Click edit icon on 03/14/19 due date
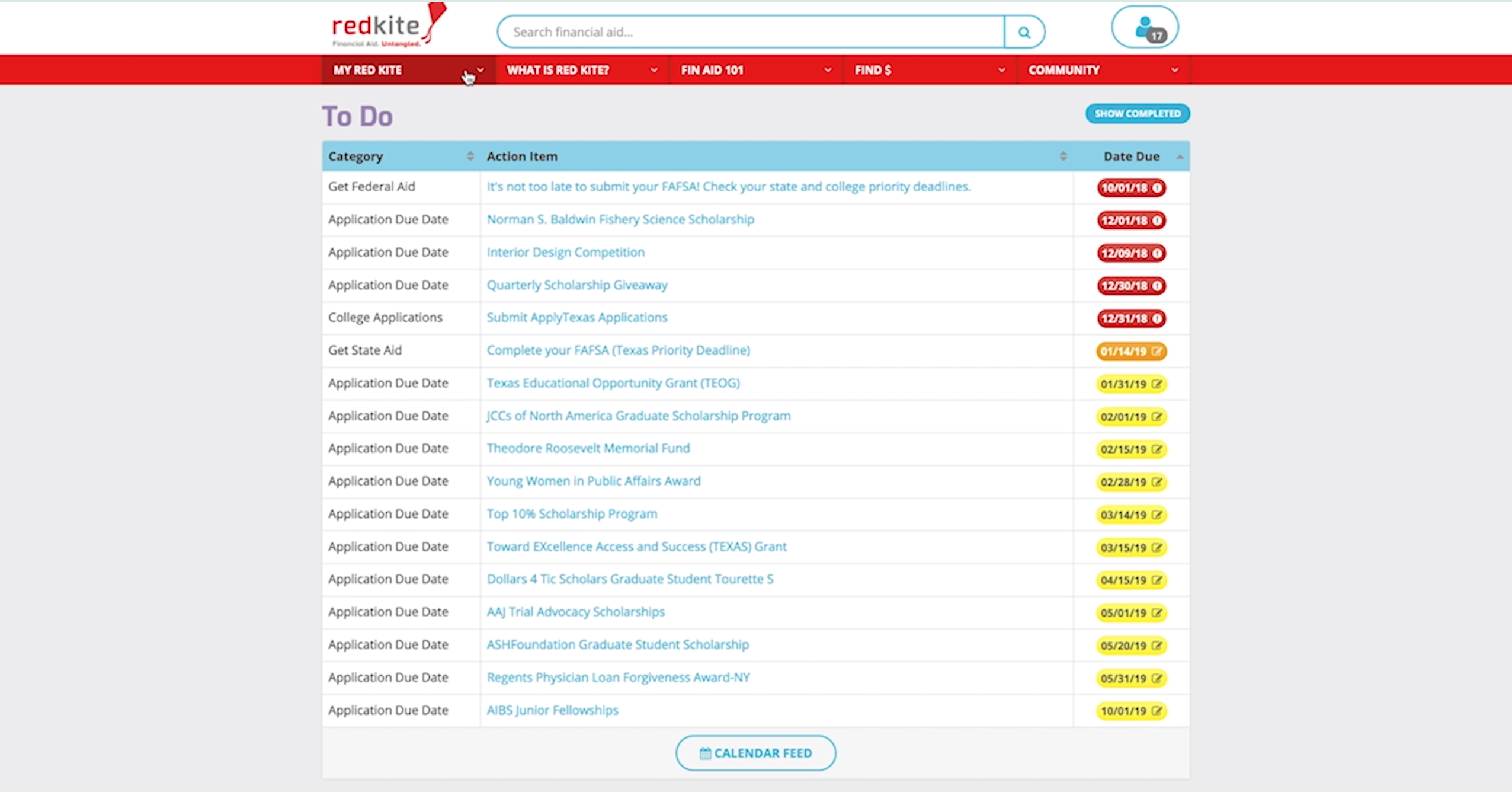 1157,515
